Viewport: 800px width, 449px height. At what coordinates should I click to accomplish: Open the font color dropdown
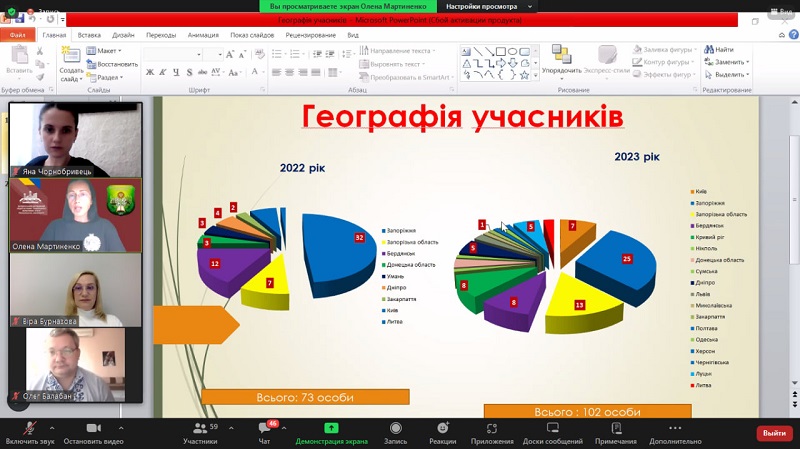pyautogui.click(x=264, y=72)
